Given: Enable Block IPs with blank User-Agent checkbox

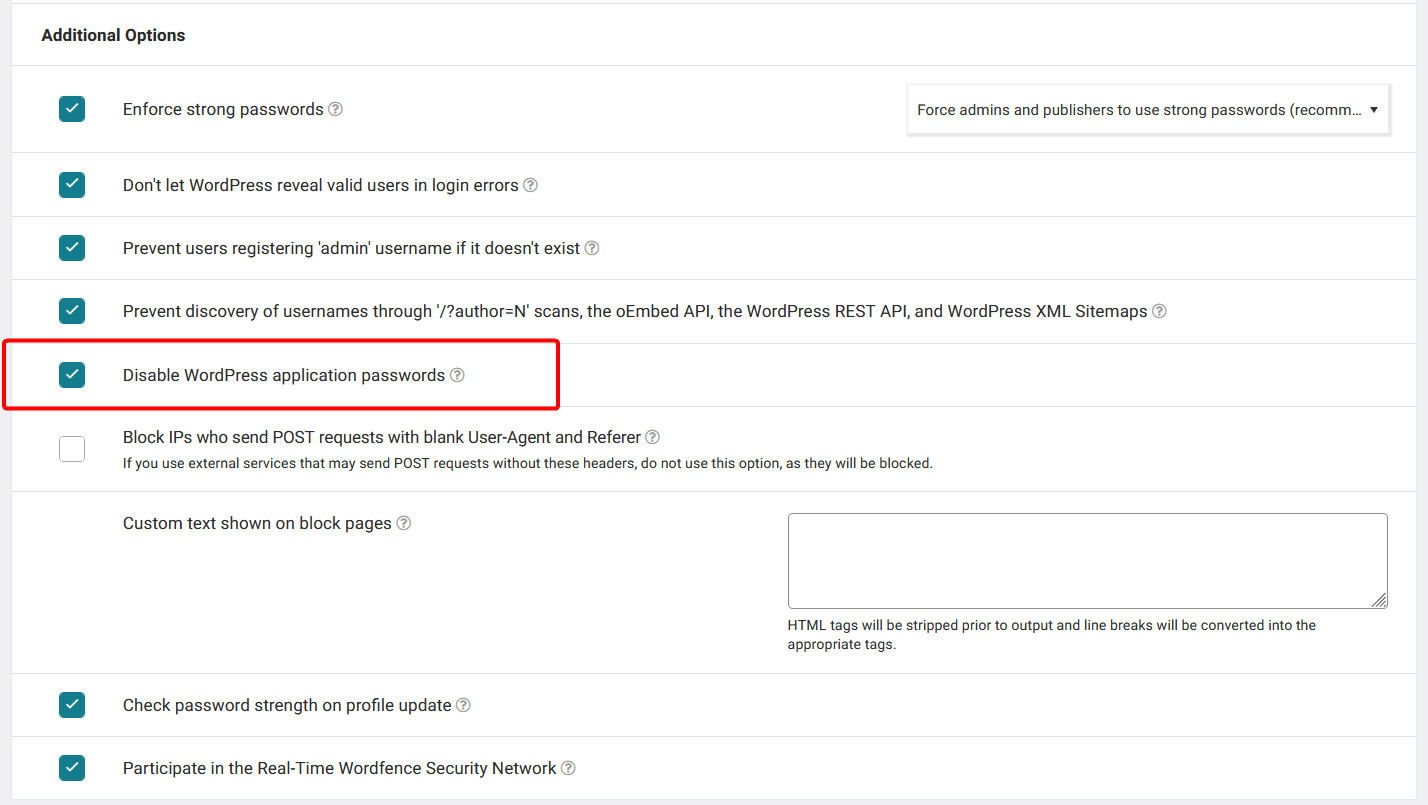Looking at the screenshot, I should [x=72, y=449].
